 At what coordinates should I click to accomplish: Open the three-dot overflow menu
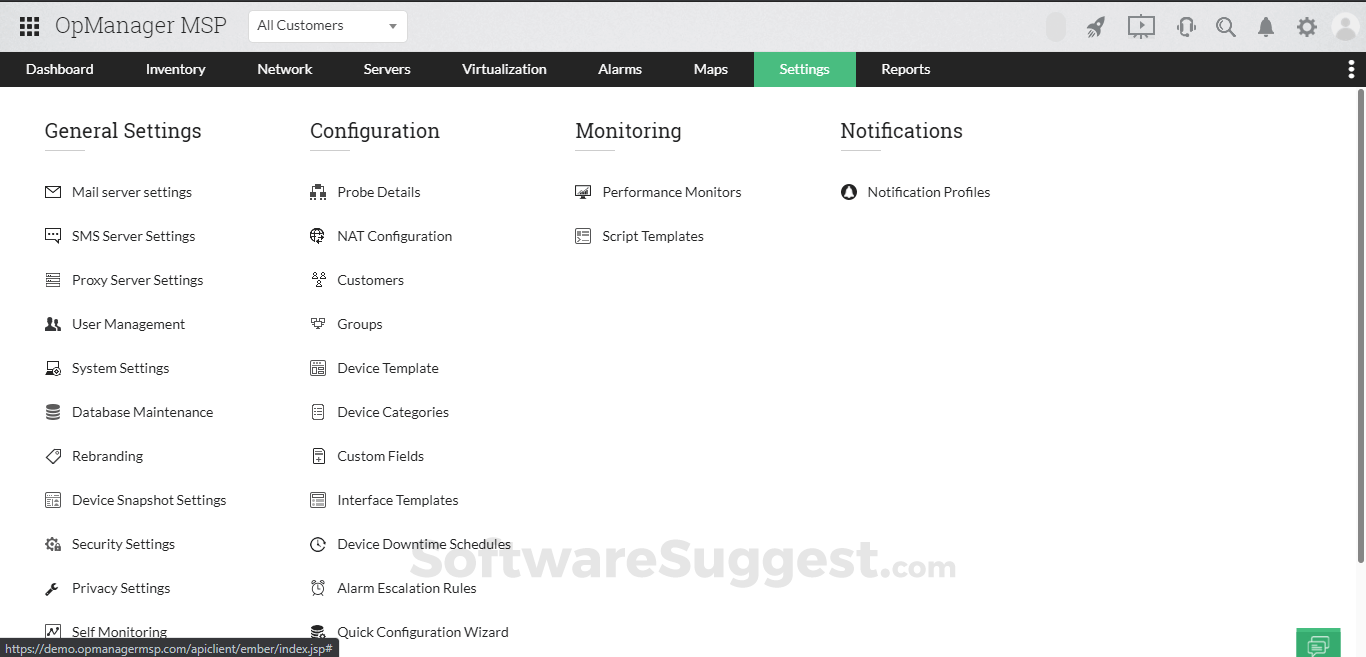coord(1352,68)
